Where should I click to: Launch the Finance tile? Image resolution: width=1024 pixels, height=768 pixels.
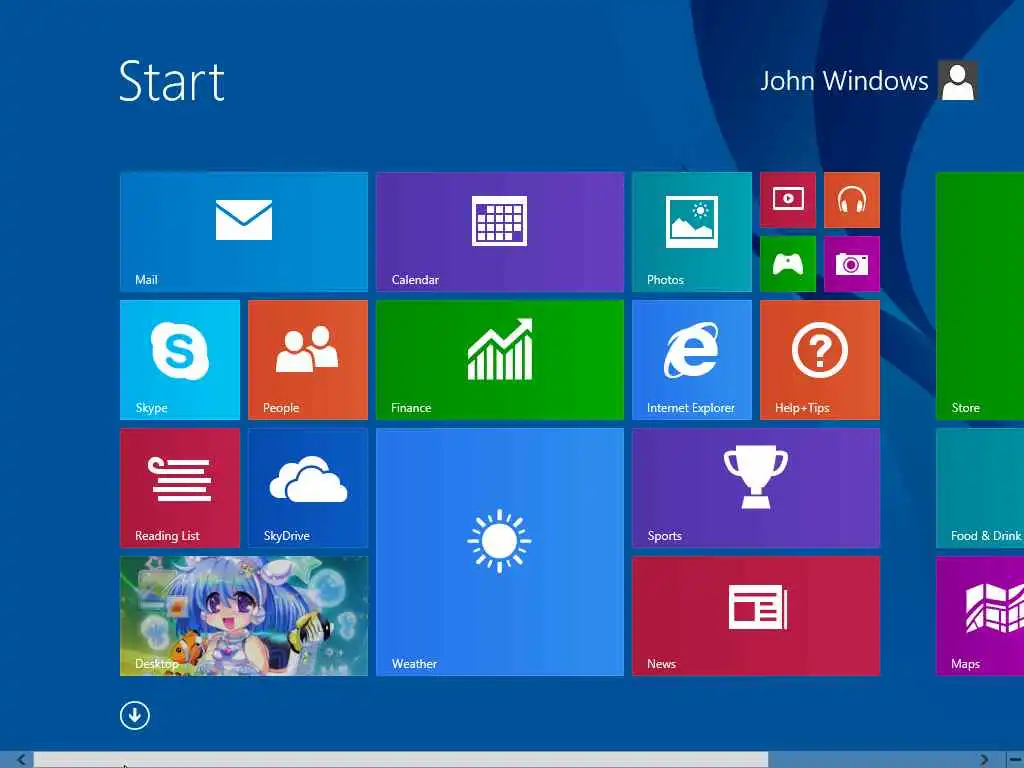tap(500, 360)
